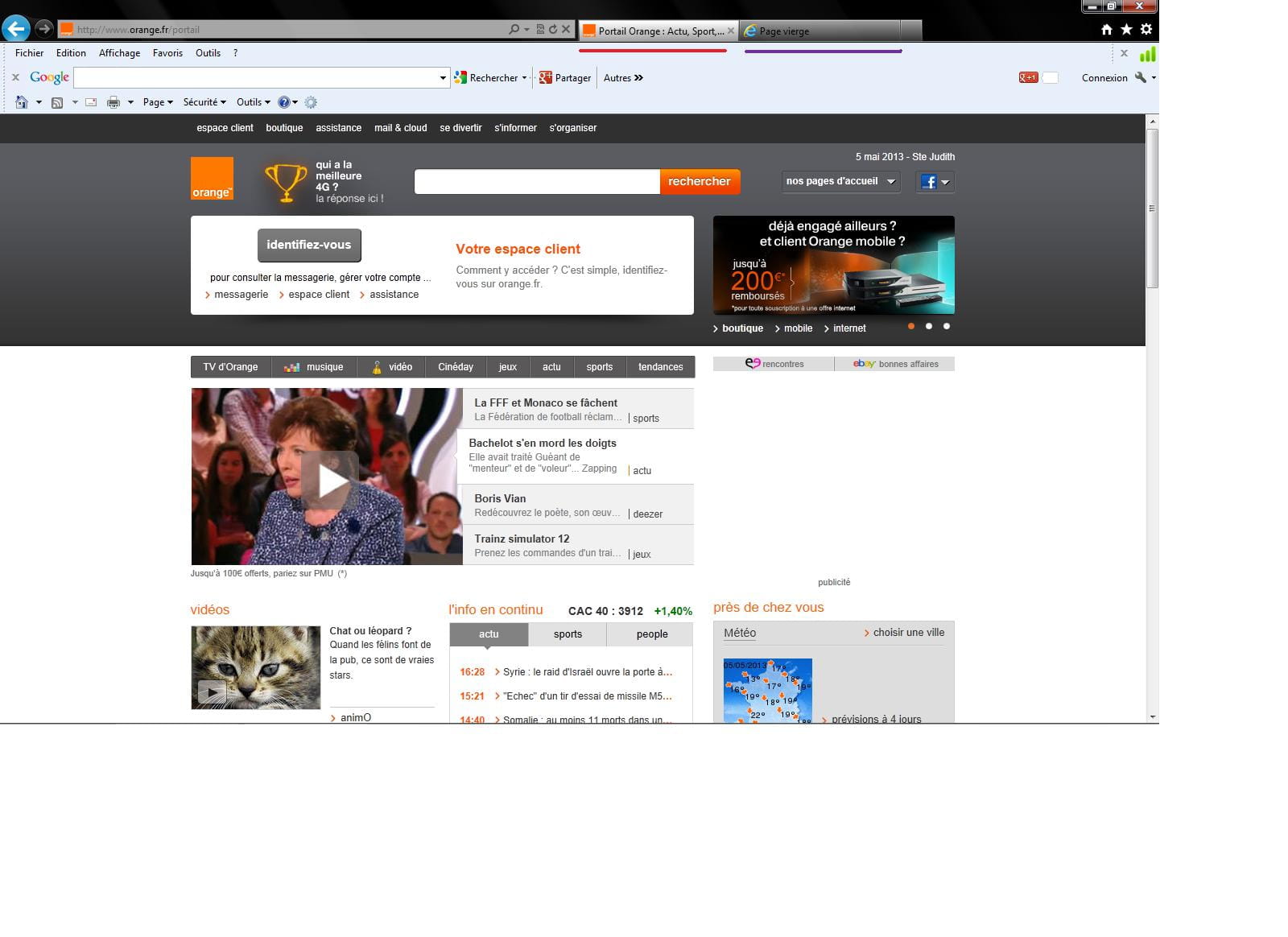The image size is (1288, 937).
Task: Click the command bar Home icon
Action: click(x=22, y=102)
